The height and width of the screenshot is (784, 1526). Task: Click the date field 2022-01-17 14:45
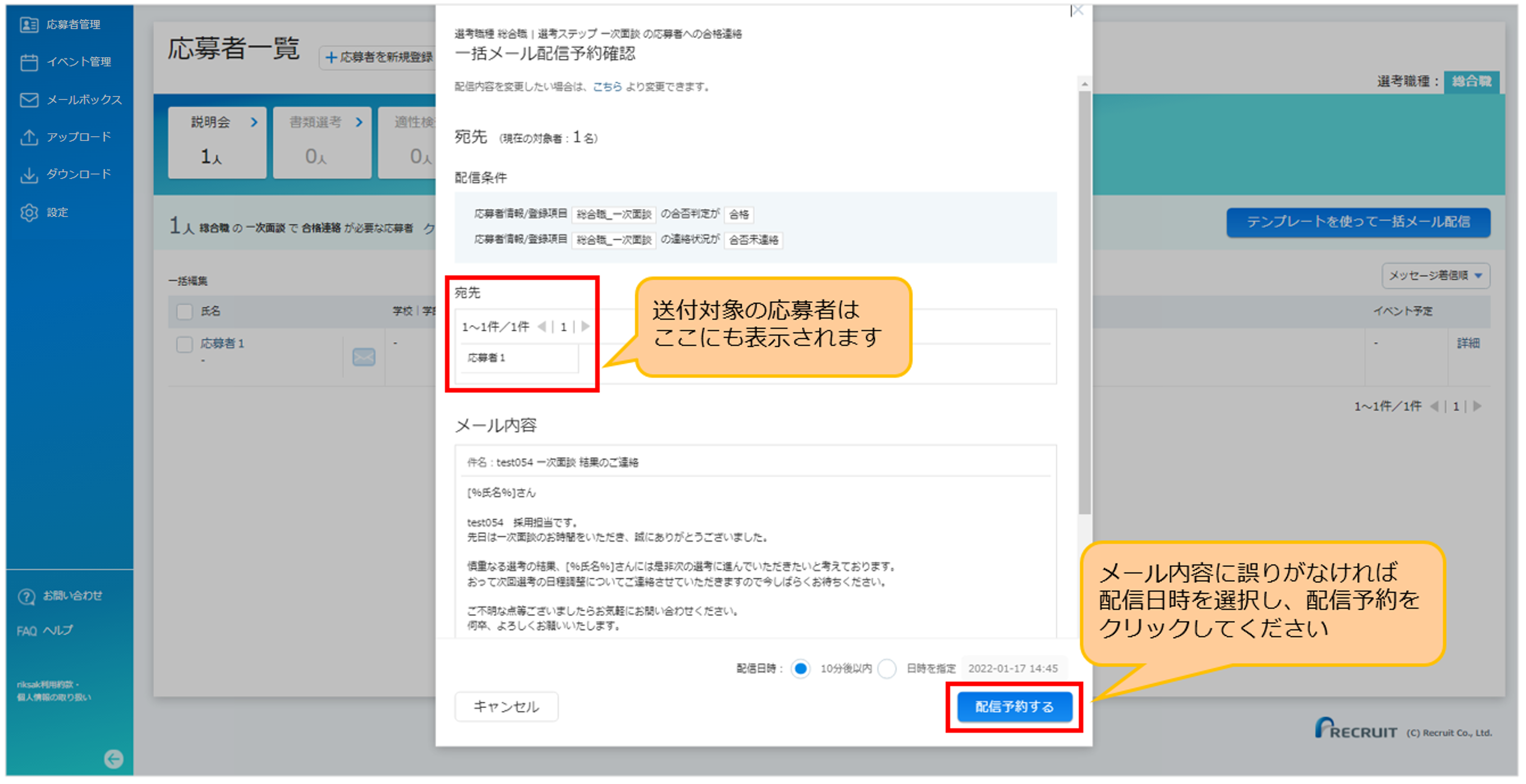pyautogui.click(x=1013, y=669)
